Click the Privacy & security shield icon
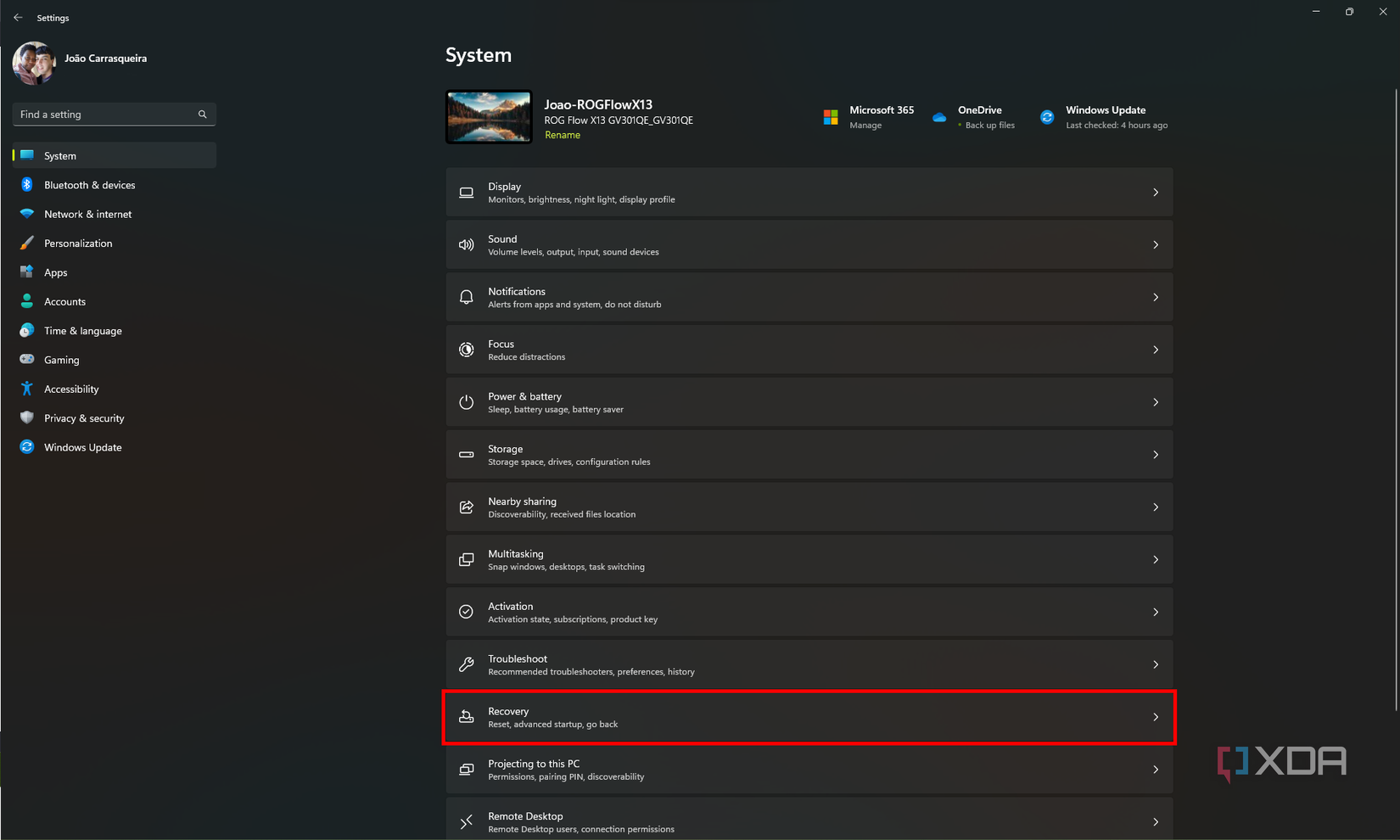 [27, 418]
